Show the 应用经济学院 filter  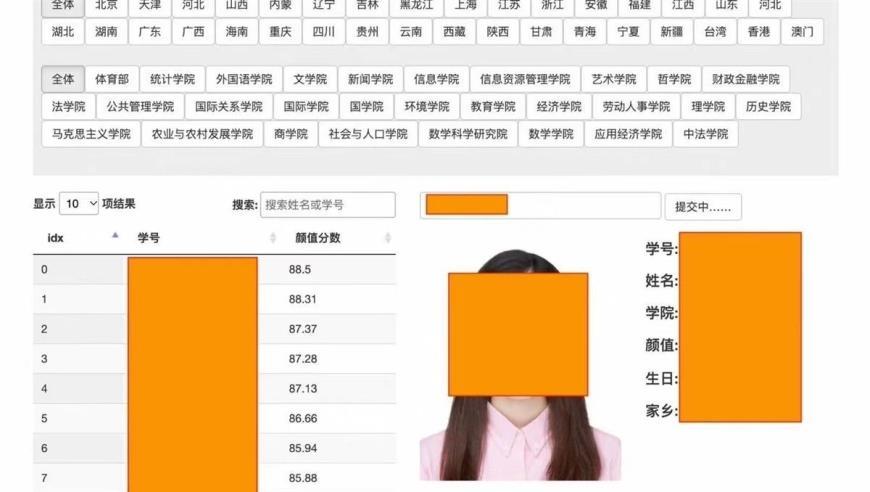coord(628,134)
